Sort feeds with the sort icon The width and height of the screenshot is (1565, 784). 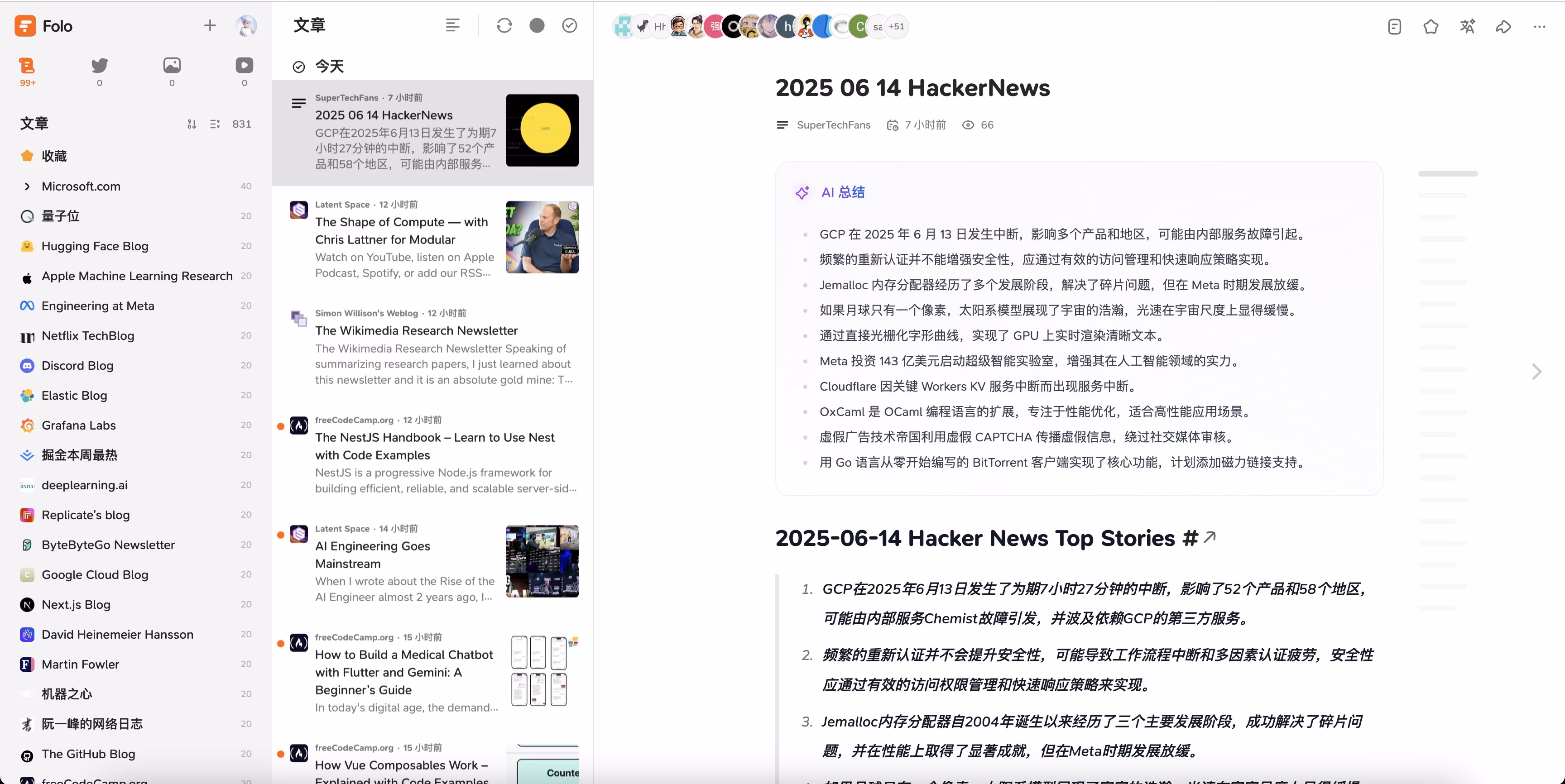(192, 124)
